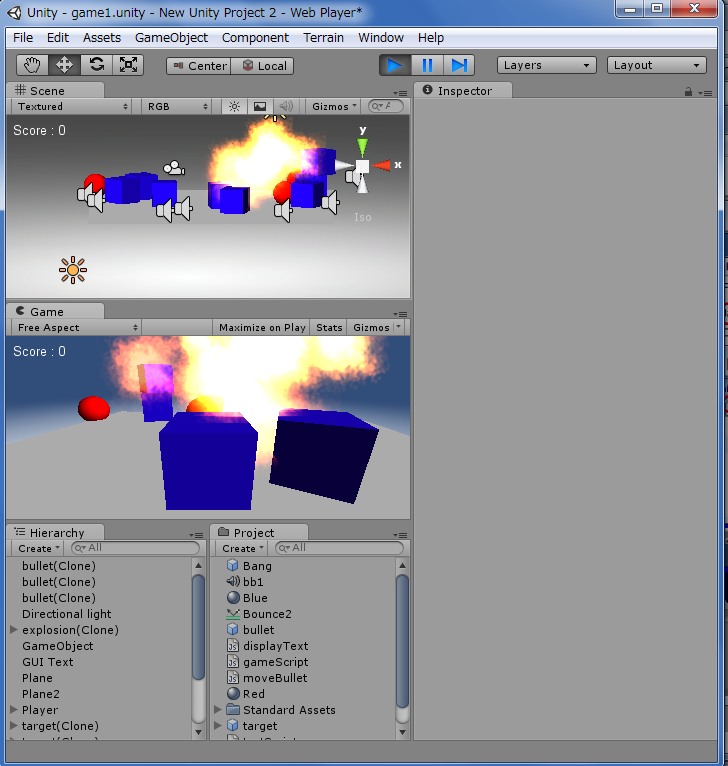
Task: Select bb1 audio clip icon
Action: [x=233, y=582]
